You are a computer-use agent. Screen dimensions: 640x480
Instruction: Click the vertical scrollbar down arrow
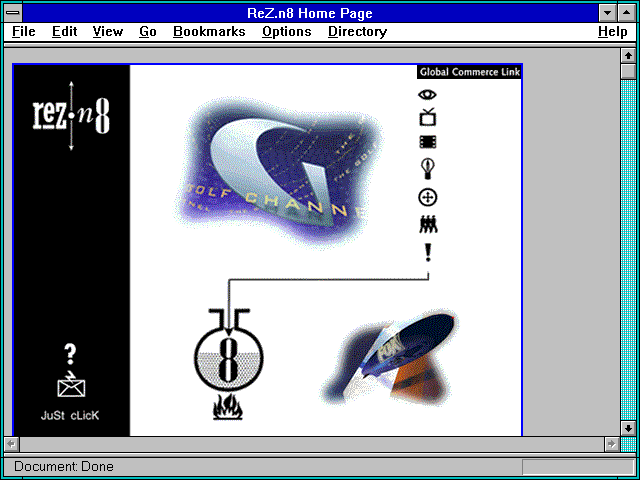(x=628, y=428)
